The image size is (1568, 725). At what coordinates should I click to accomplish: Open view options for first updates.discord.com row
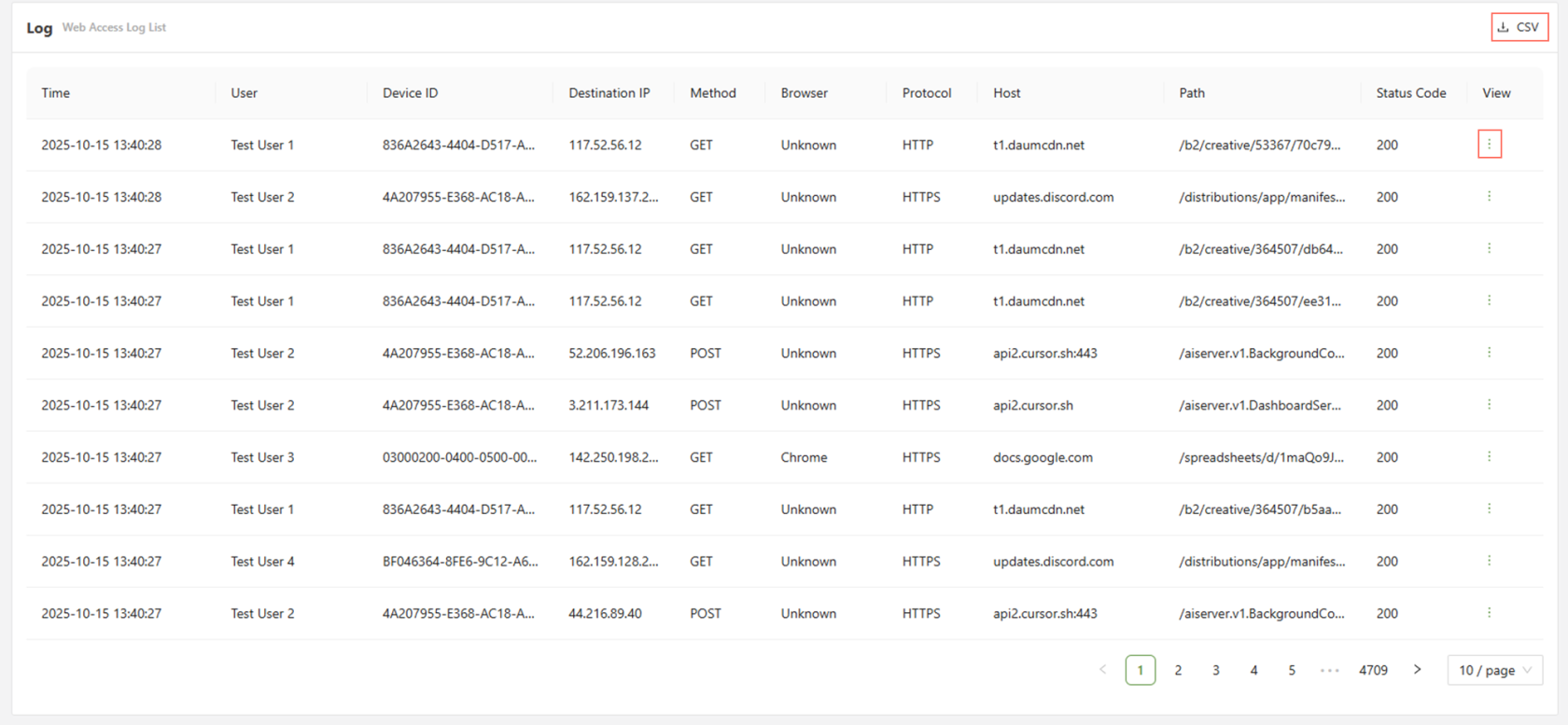point(1489,197)
